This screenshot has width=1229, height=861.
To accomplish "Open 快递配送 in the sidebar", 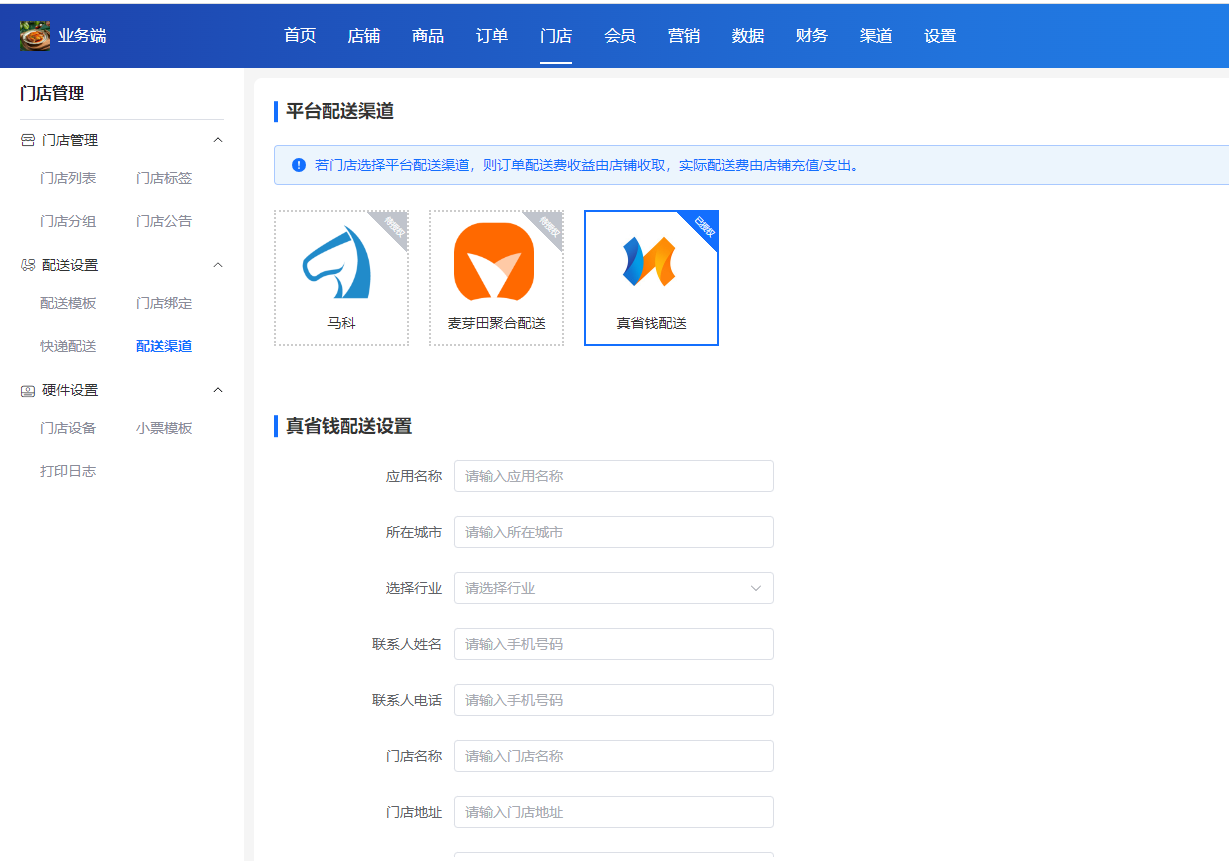I will click(68, 346).
